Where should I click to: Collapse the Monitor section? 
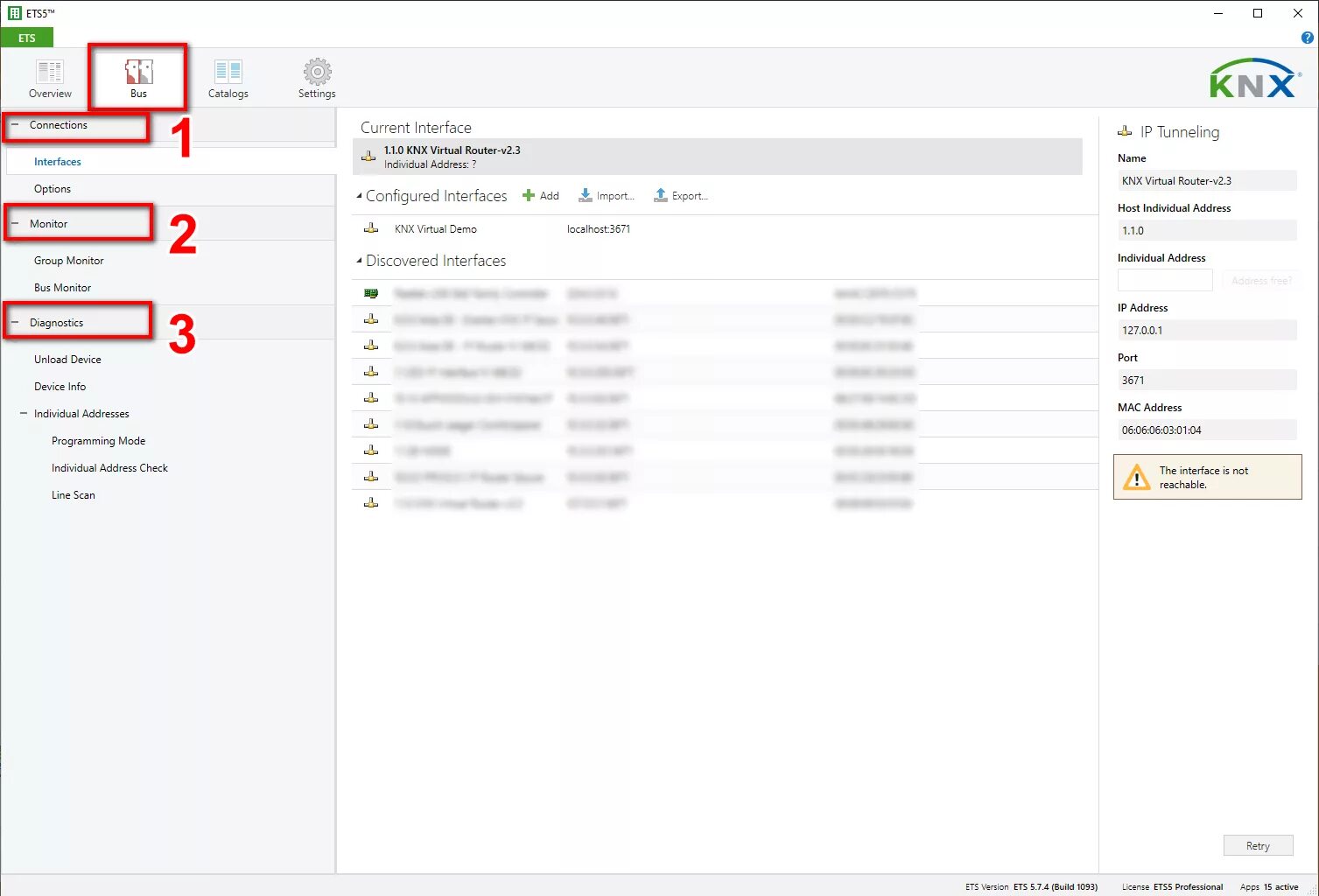point(15,224)
